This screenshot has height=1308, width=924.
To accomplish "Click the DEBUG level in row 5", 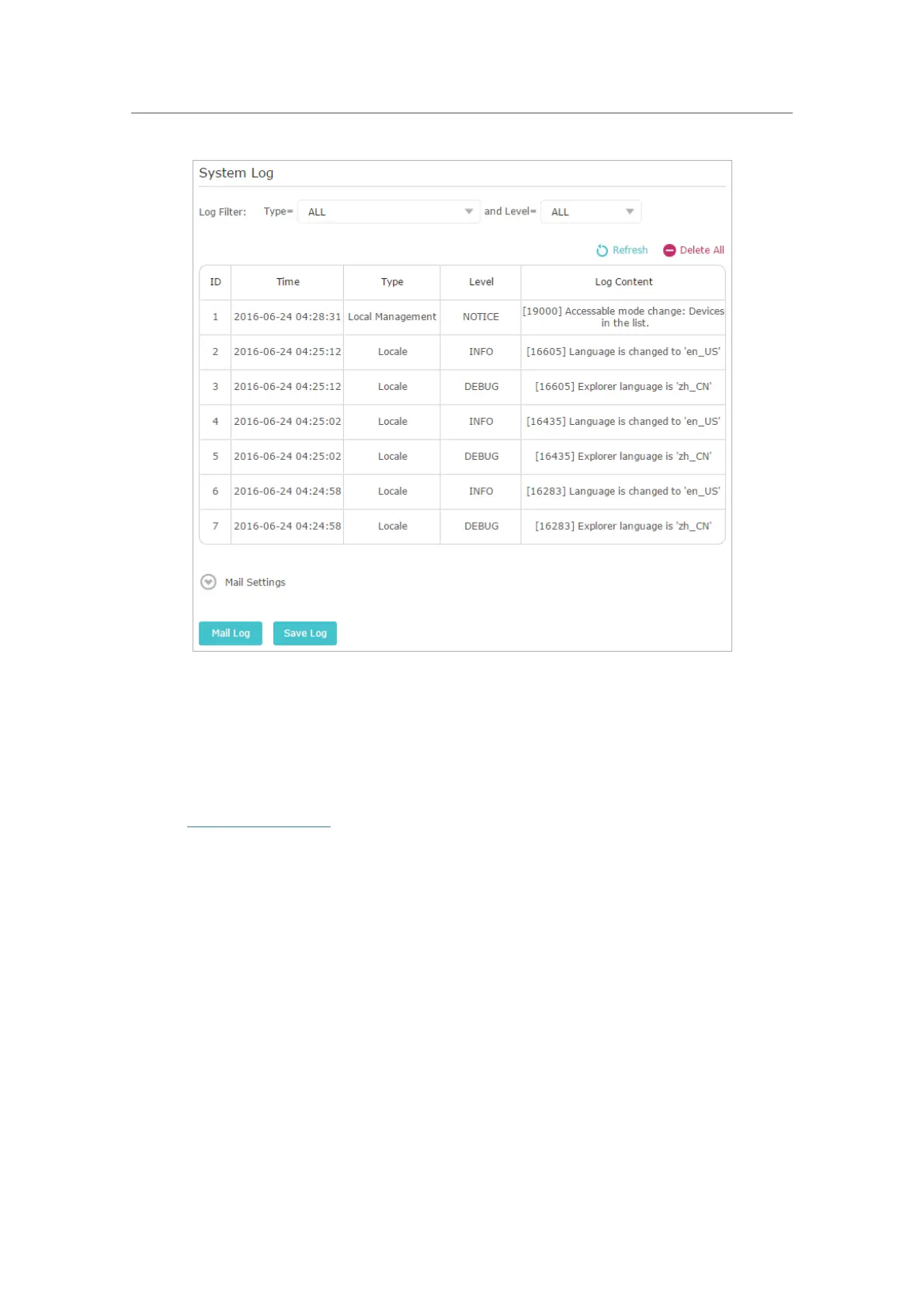I will (x=481, y=457).
